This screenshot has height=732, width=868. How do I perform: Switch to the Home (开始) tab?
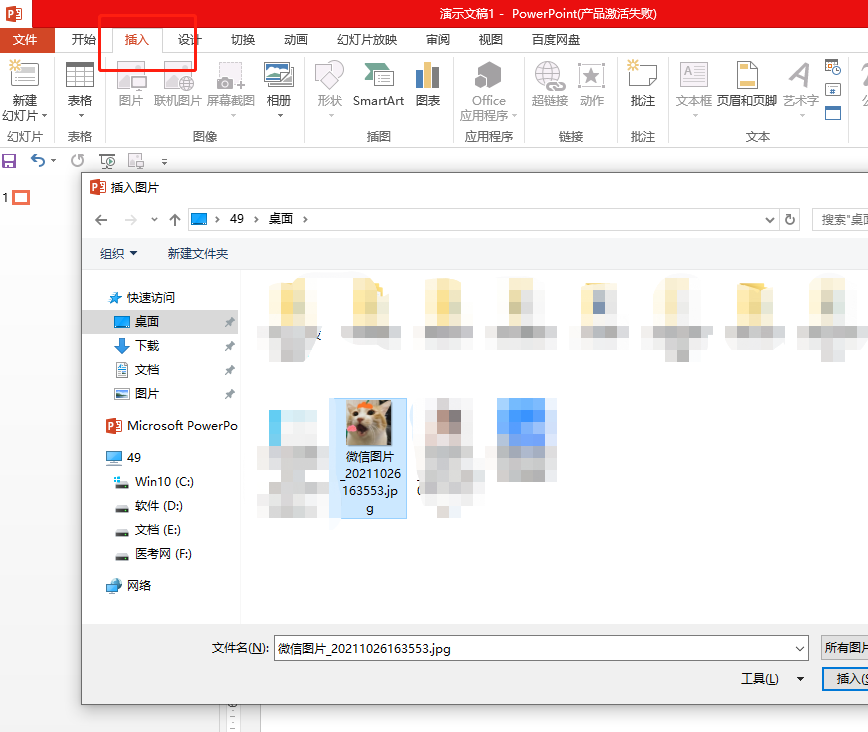(x=84, y=40)
